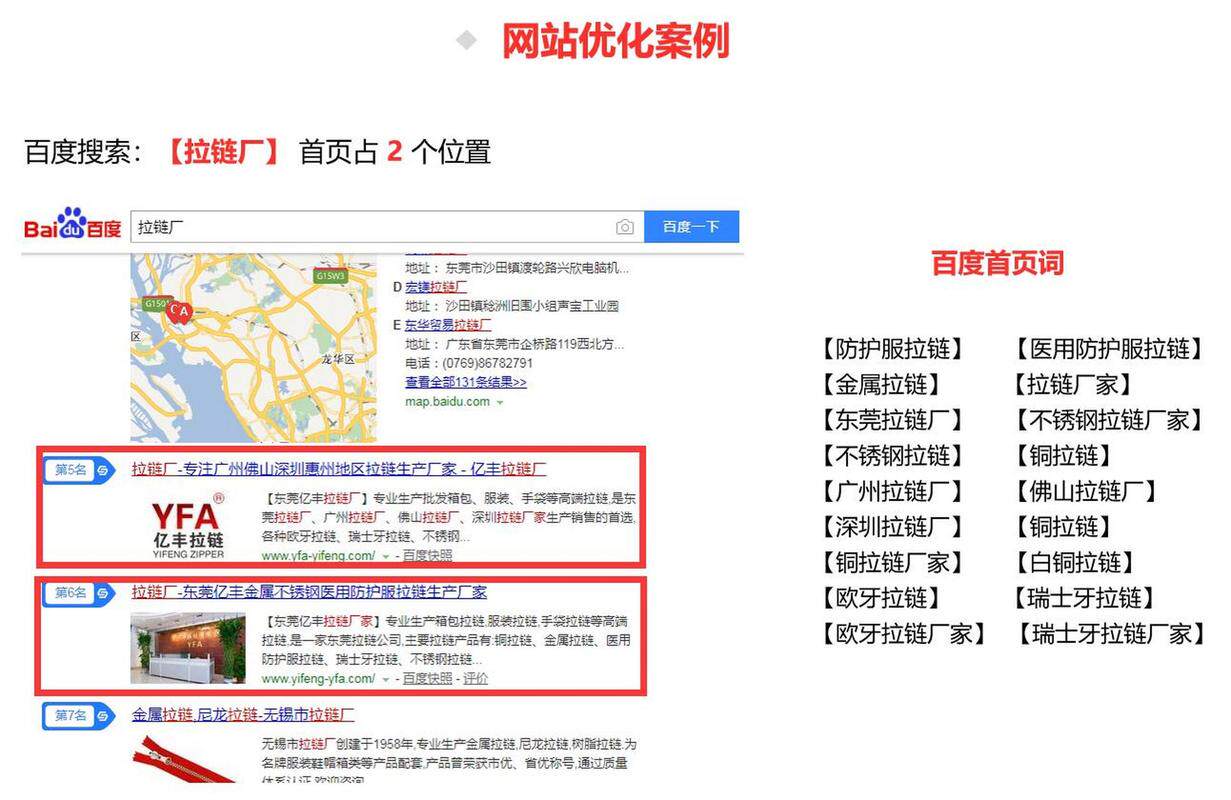Click the www.yifeng-yfa.com URL

coord(319,678)
